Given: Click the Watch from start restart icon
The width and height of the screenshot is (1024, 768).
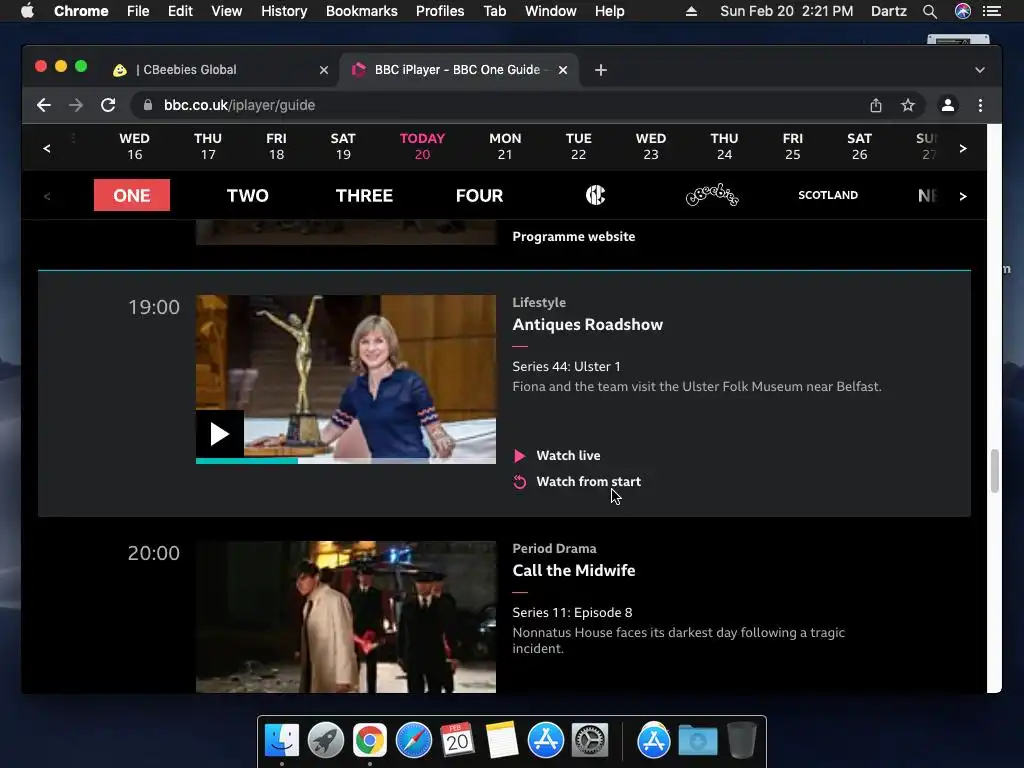Looking at the screenshot, I should 520,482.
